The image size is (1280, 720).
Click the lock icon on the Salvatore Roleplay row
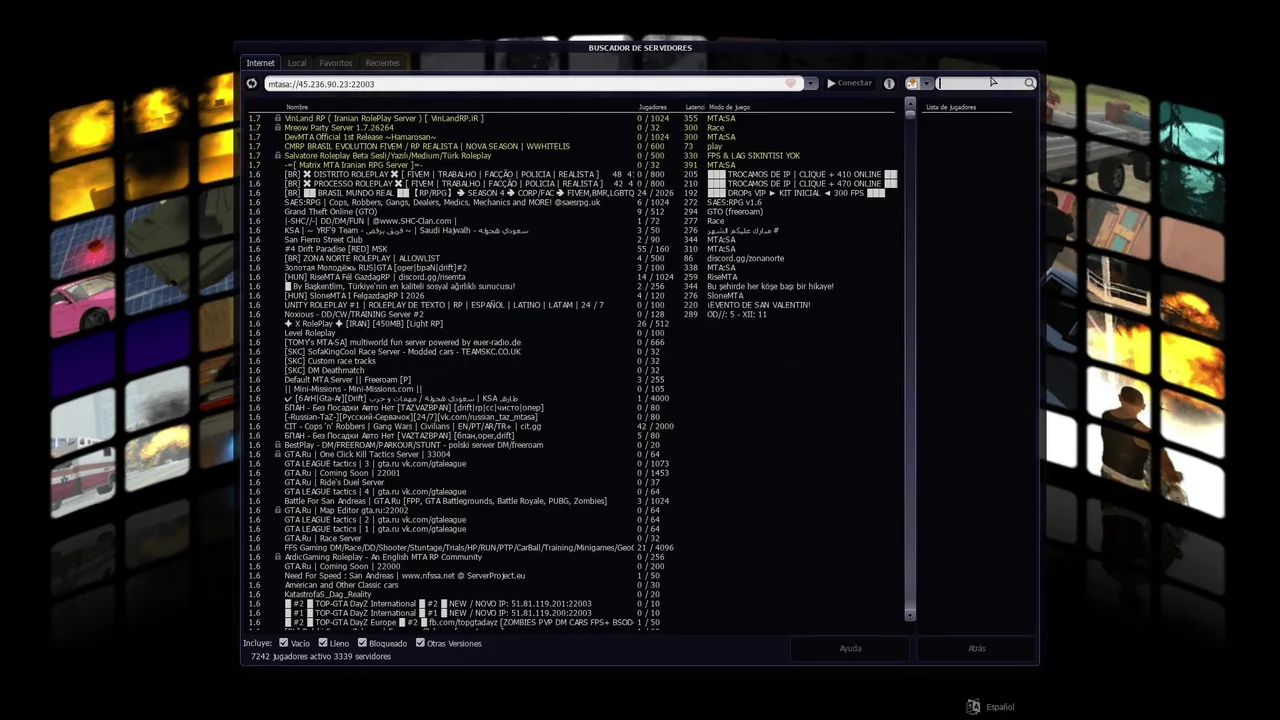click(x=278, y=156)
